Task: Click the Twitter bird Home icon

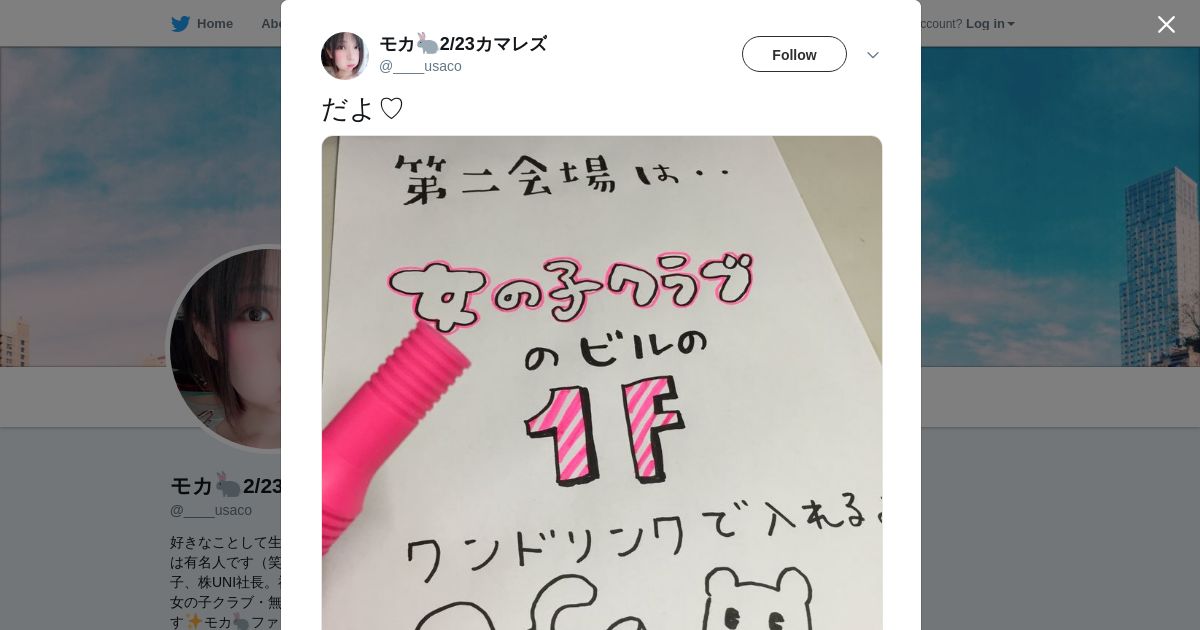Action: click(180, 24)
